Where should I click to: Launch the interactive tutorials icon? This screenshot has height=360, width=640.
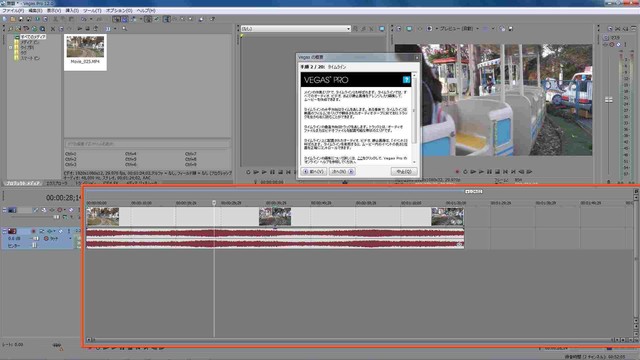tap(201, 19)
